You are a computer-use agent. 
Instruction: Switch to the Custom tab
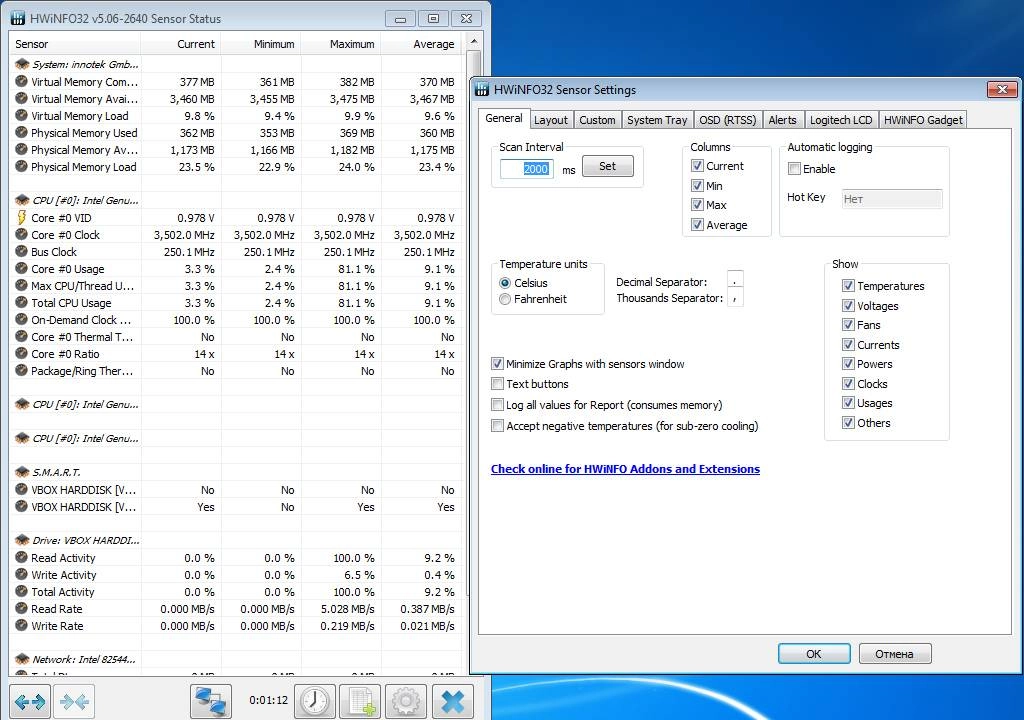(597, 120)
